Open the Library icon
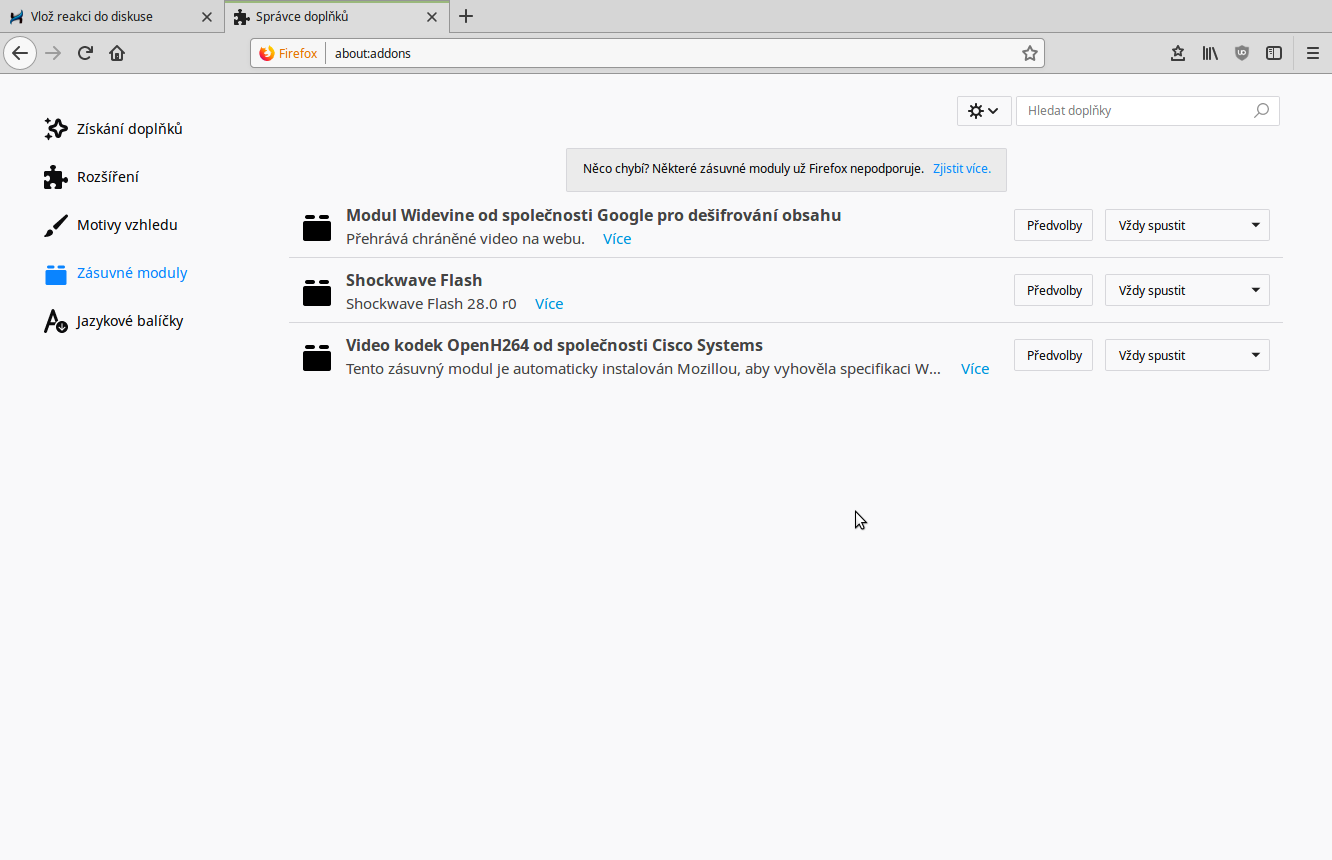Screen dimensions: 1332x860 (1210, 53)
